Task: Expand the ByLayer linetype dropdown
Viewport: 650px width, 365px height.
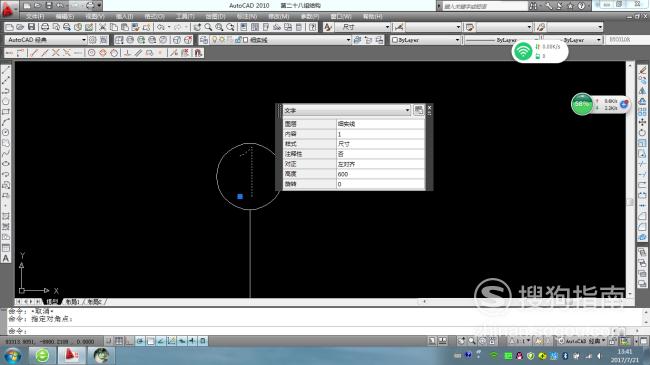Action: [x=536, y=40]
